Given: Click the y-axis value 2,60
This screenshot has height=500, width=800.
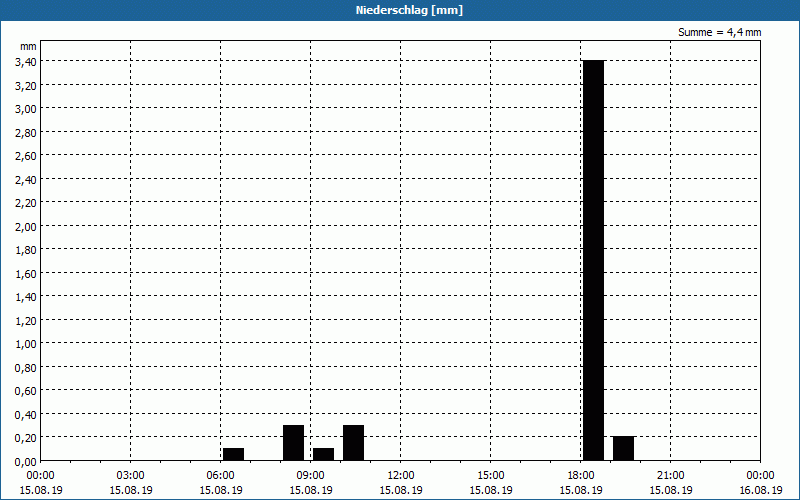Looking at the screenshot, I should pyautogui.click(x=26, y=156).
